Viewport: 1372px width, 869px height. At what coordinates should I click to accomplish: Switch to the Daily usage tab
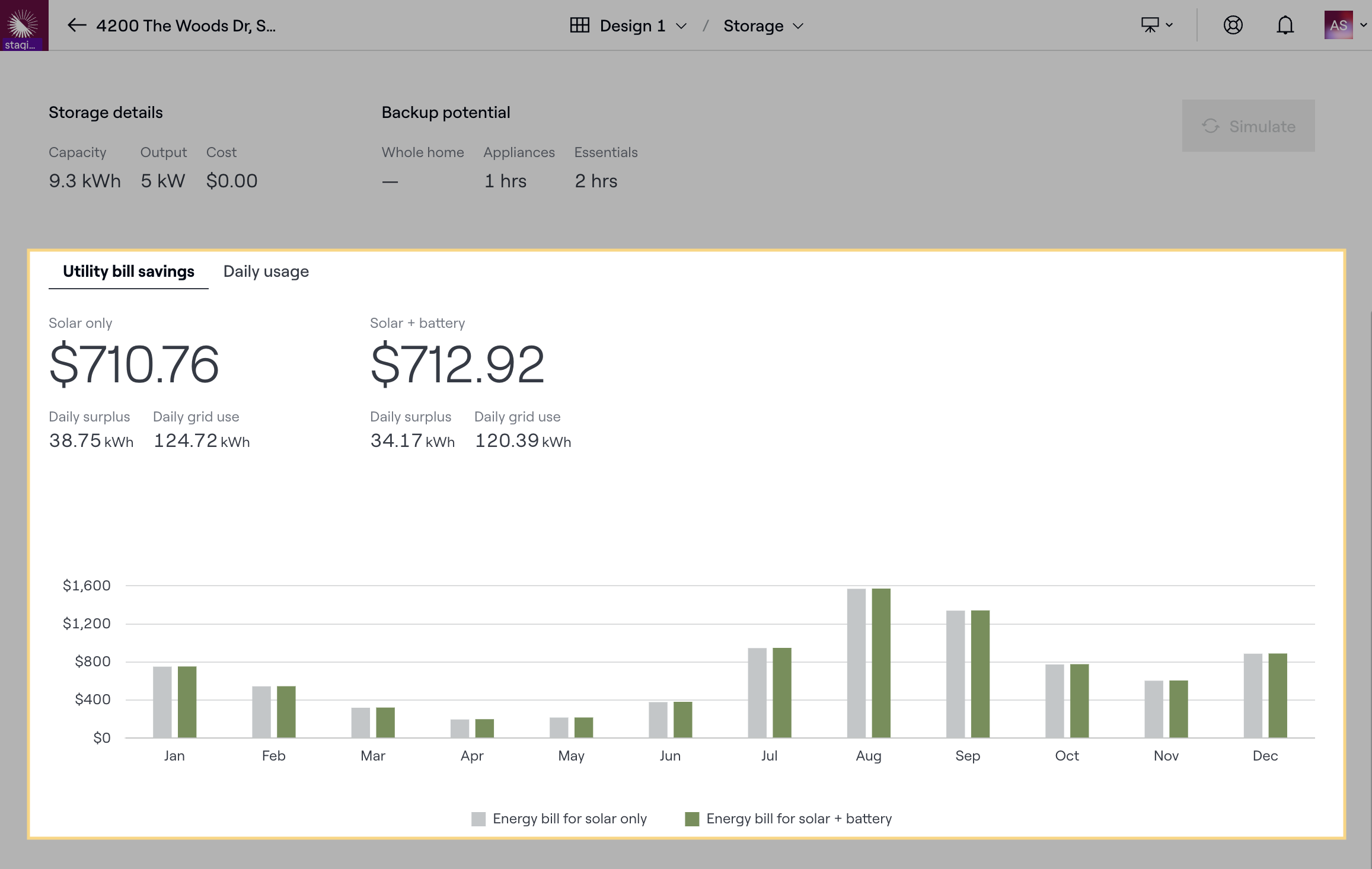[x=266, y=271]
